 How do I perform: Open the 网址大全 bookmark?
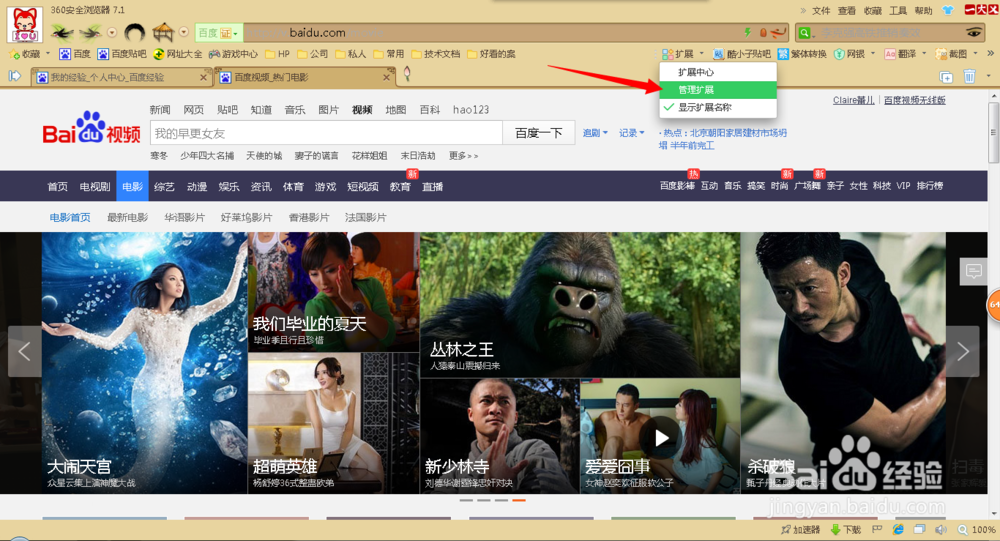178,54
